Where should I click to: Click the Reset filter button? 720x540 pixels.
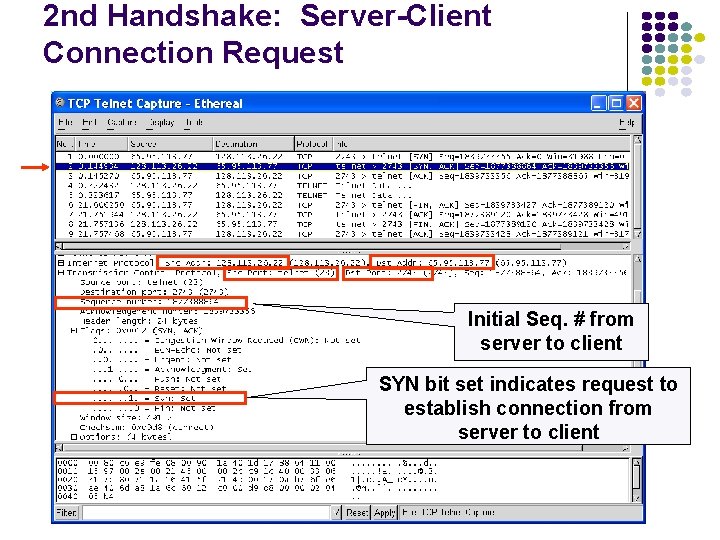coord(357,512)
